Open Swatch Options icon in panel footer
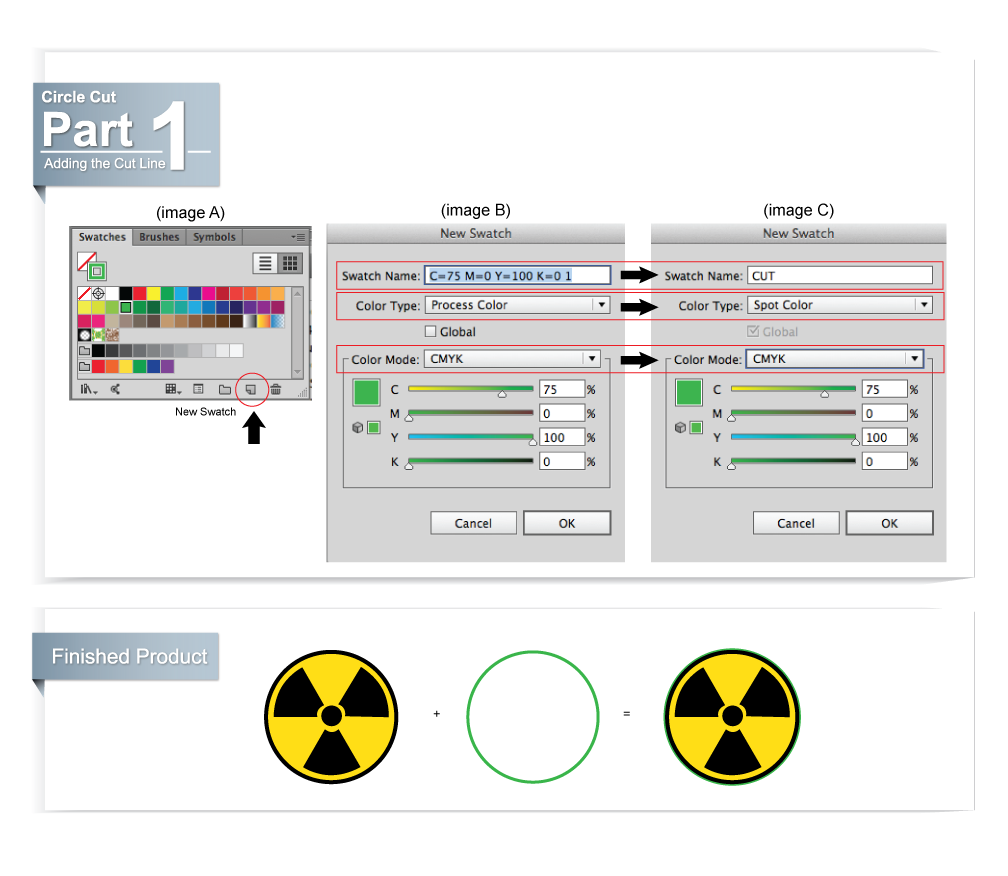The height and width of the screenshot is (876, 1008). click(x=199, y=389)
